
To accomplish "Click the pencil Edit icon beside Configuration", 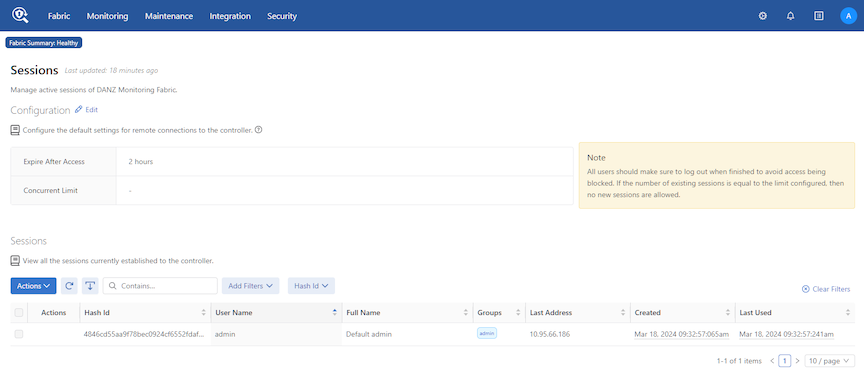I will [79, 110].
